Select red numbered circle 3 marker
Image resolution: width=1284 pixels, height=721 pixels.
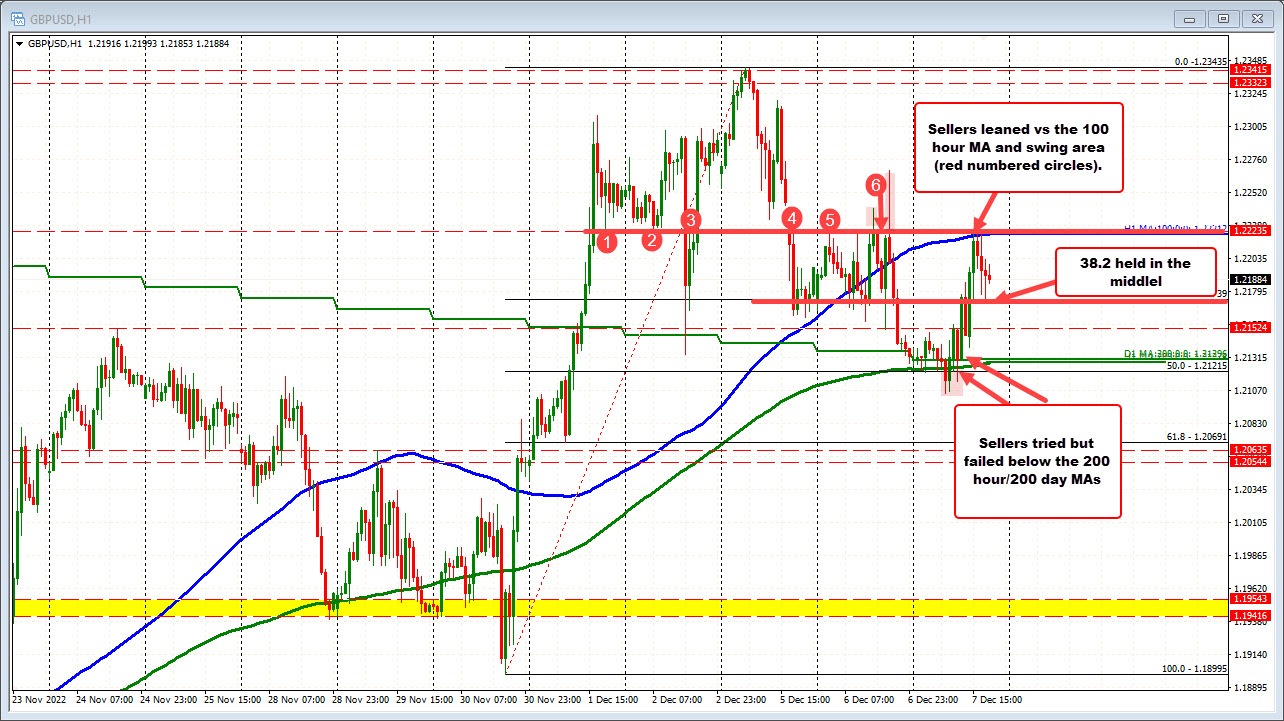(x=689, y=222)
